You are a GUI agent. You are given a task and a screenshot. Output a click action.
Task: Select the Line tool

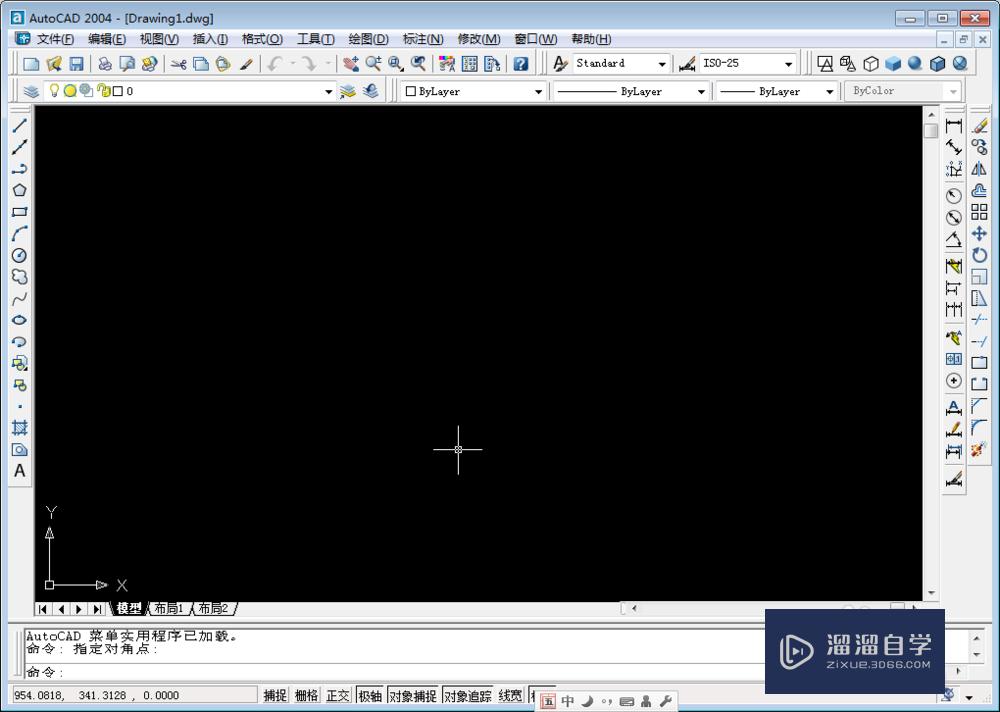[19, 126]
